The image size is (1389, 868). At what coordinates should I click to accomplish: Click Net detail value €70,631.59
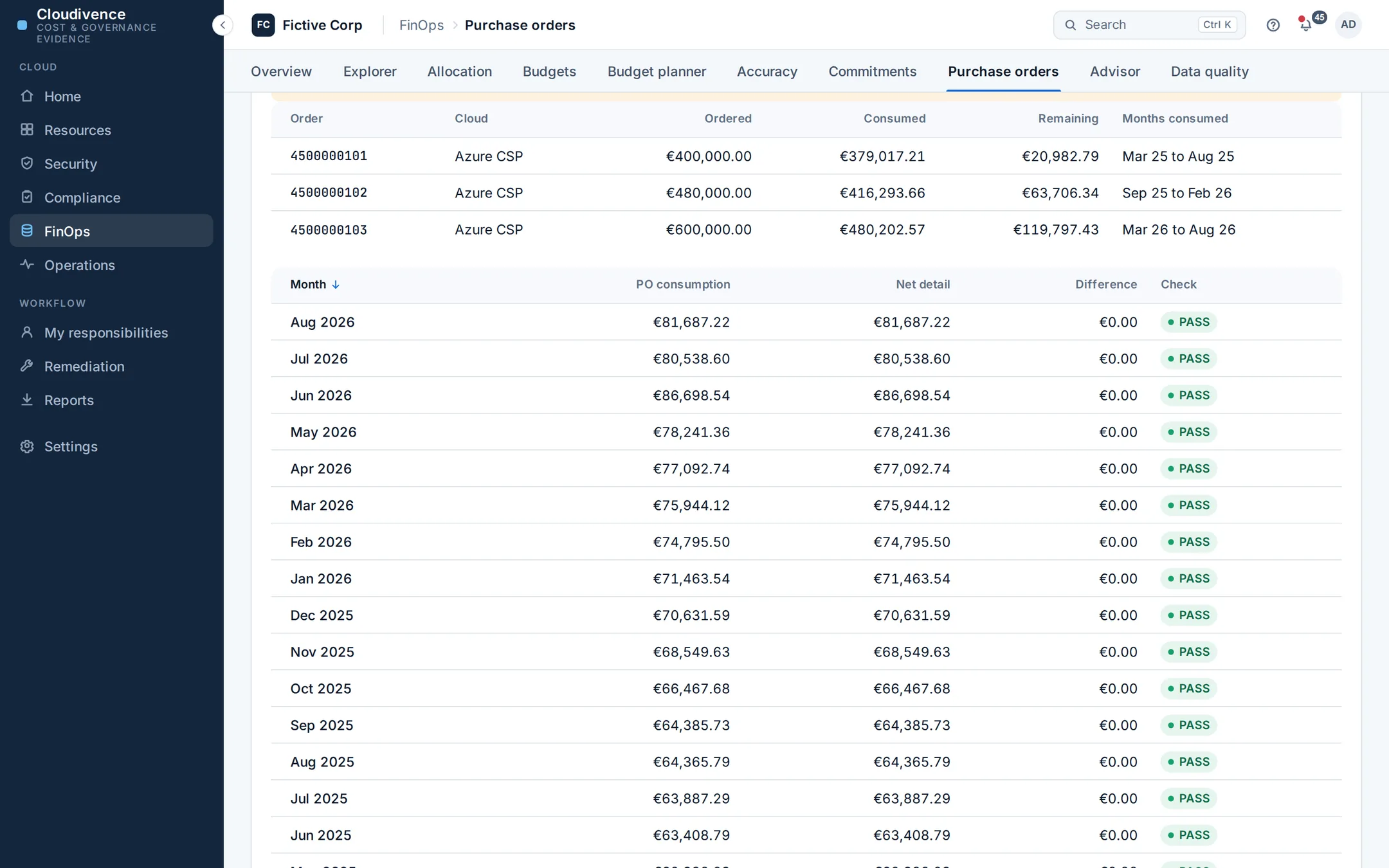click(x=911, y=615)
